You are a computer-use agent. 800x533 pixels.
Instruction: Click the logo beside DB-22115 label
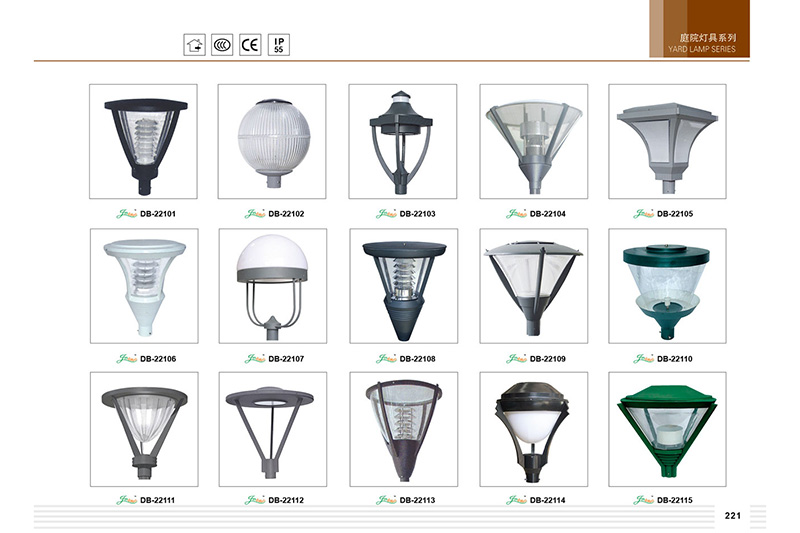pos(643,500)
